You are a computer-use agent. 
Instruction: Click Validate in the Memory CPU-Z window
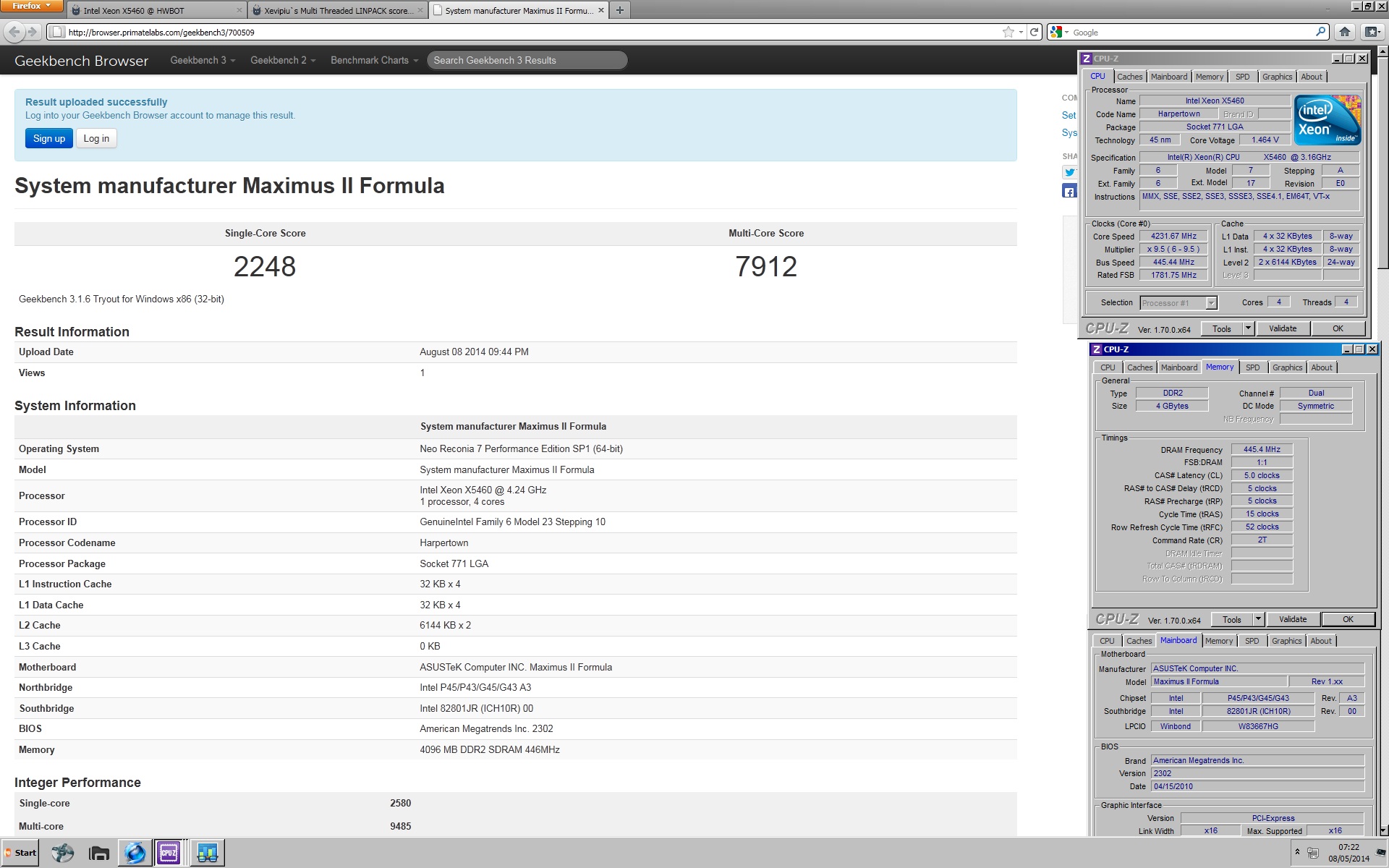[x=1293, y=619]
